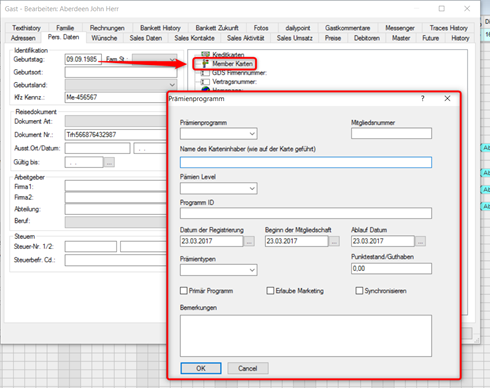This screenshot has width=490, height=388.
Task: Switch to the Rechnungen tab
Action: tap(107, 28)
